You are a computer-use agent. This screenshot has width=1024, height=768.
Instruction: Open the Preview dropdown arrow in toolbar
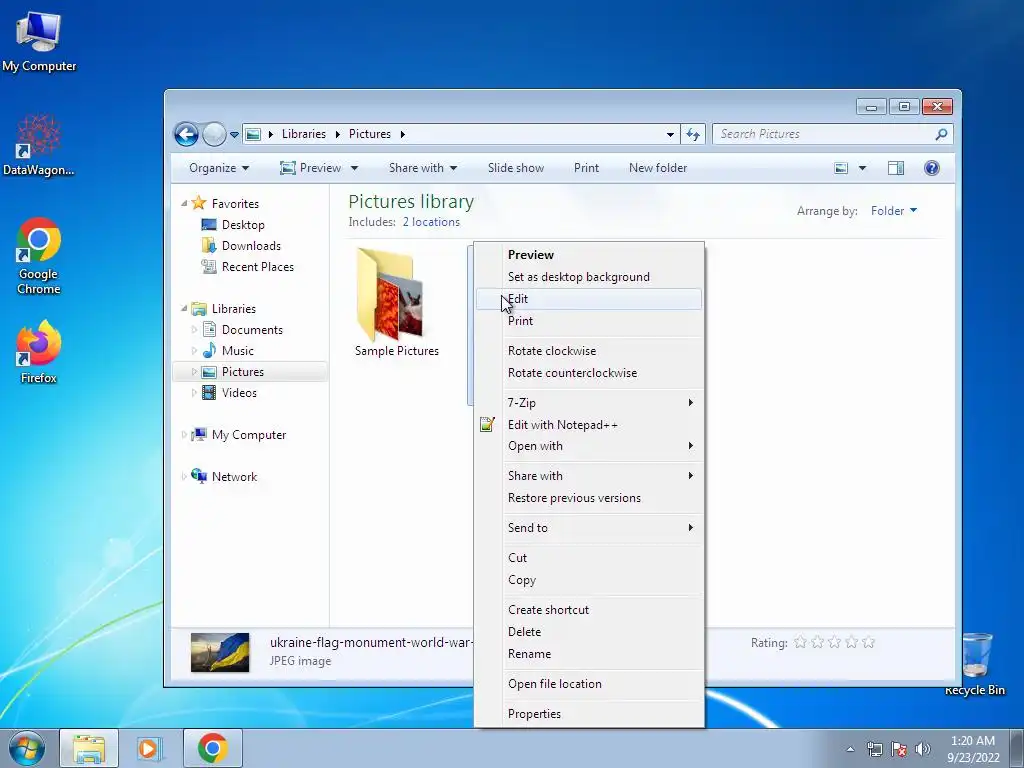(x=355, y=168)
